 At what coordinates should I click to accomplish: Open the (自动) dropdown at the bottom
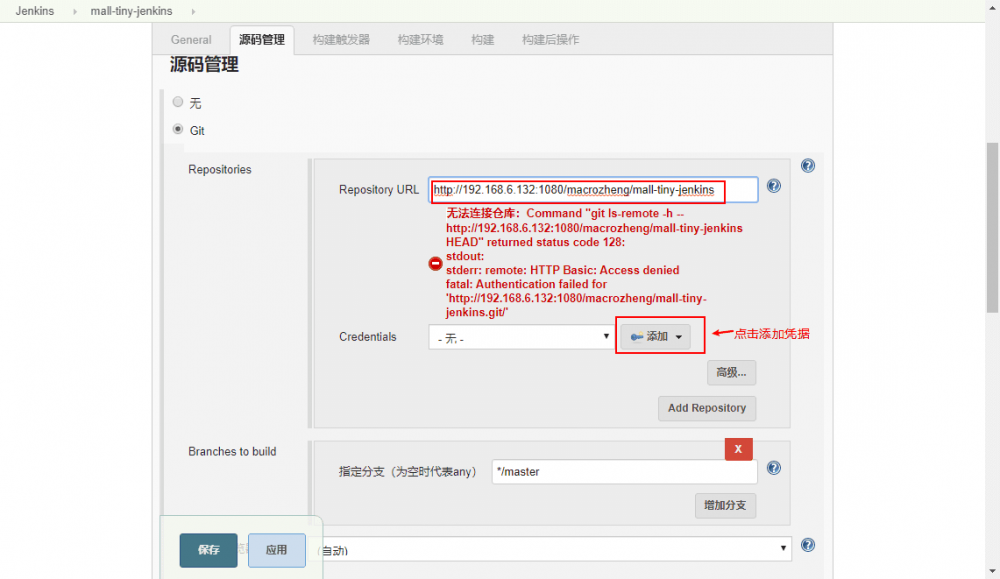(x=555, y=548)
